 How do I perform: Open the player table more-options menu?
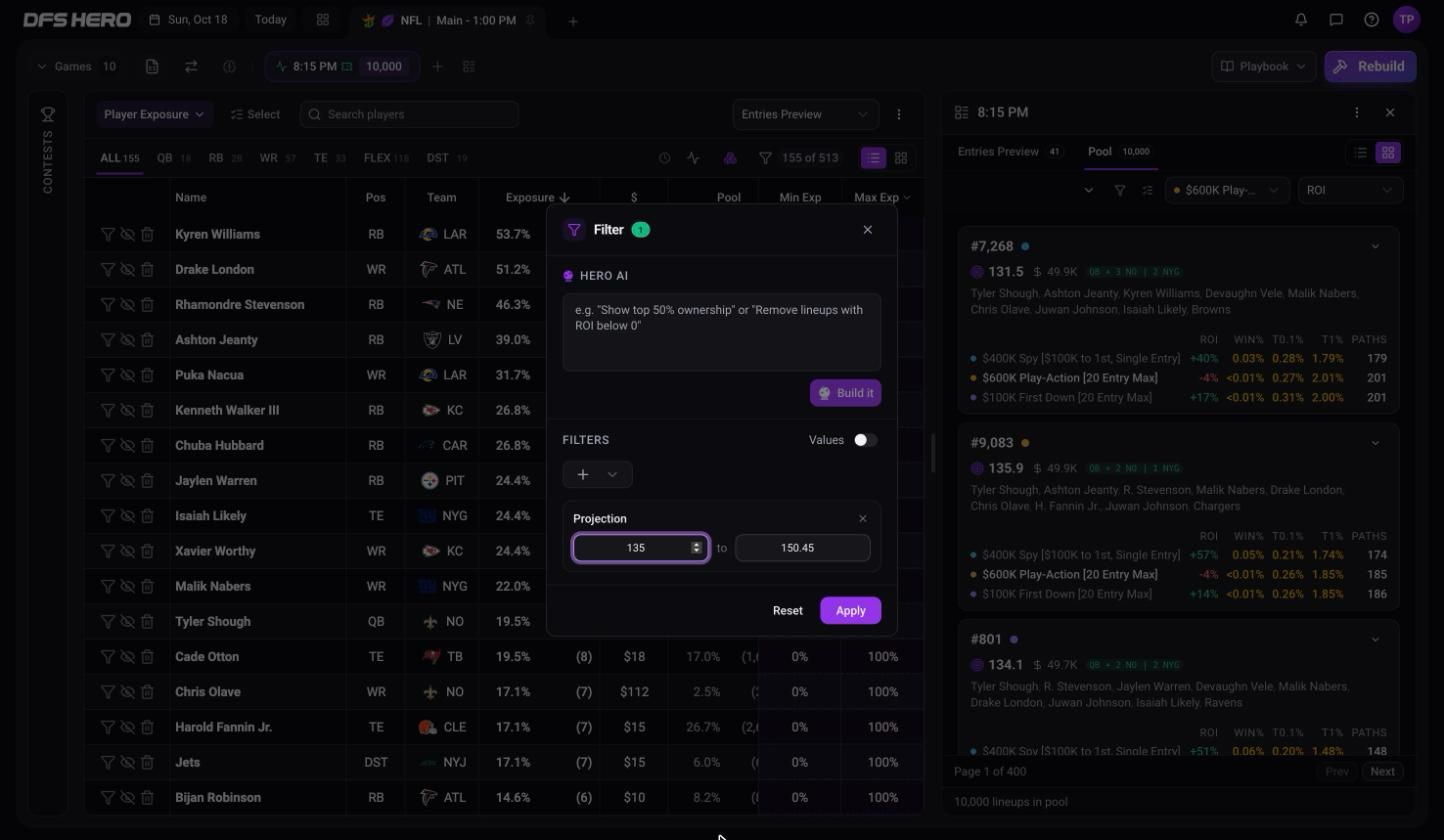click(899, 114)
